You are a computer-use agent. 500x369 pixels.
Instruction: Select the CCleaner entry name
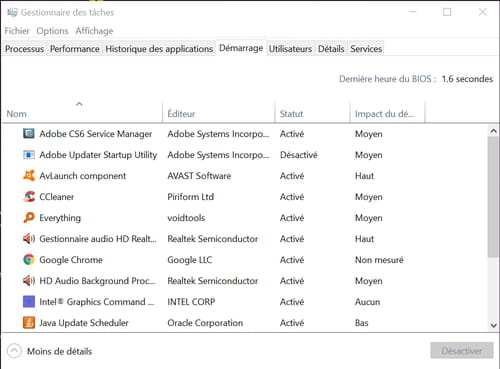pyautogui.click(x=57, y=197)
